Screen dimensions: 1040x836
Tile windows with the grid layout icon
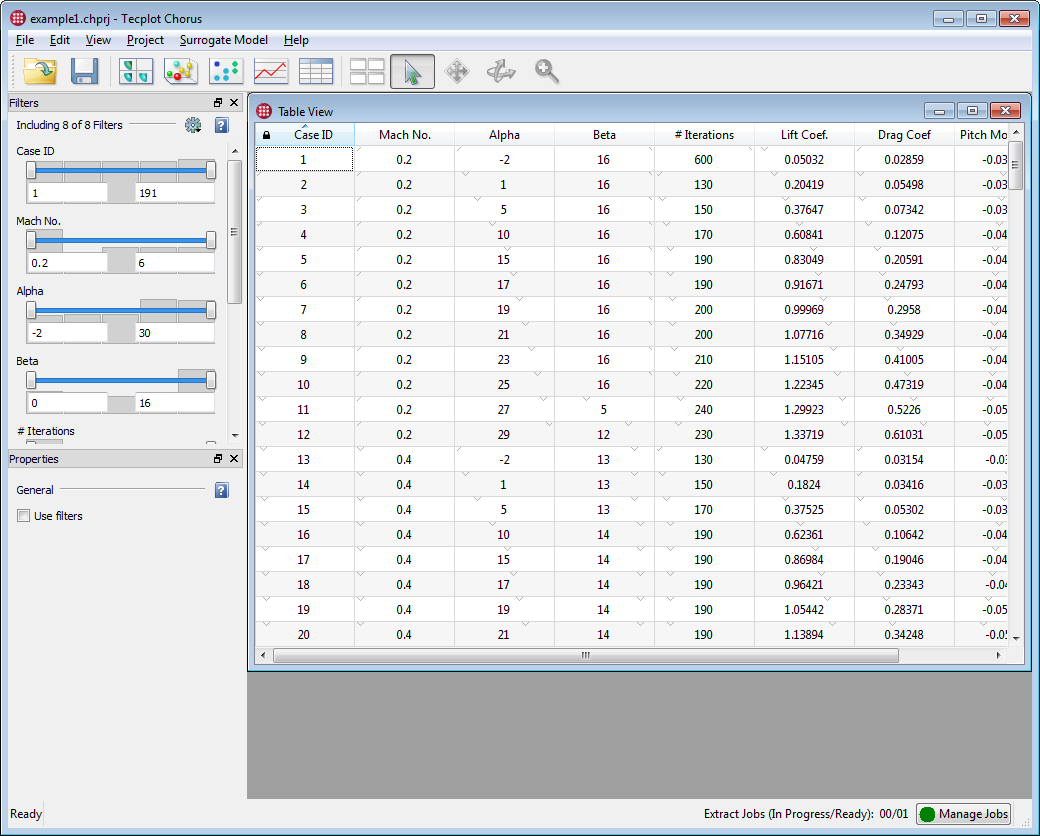pyautogui.click(x=367, y=71)
